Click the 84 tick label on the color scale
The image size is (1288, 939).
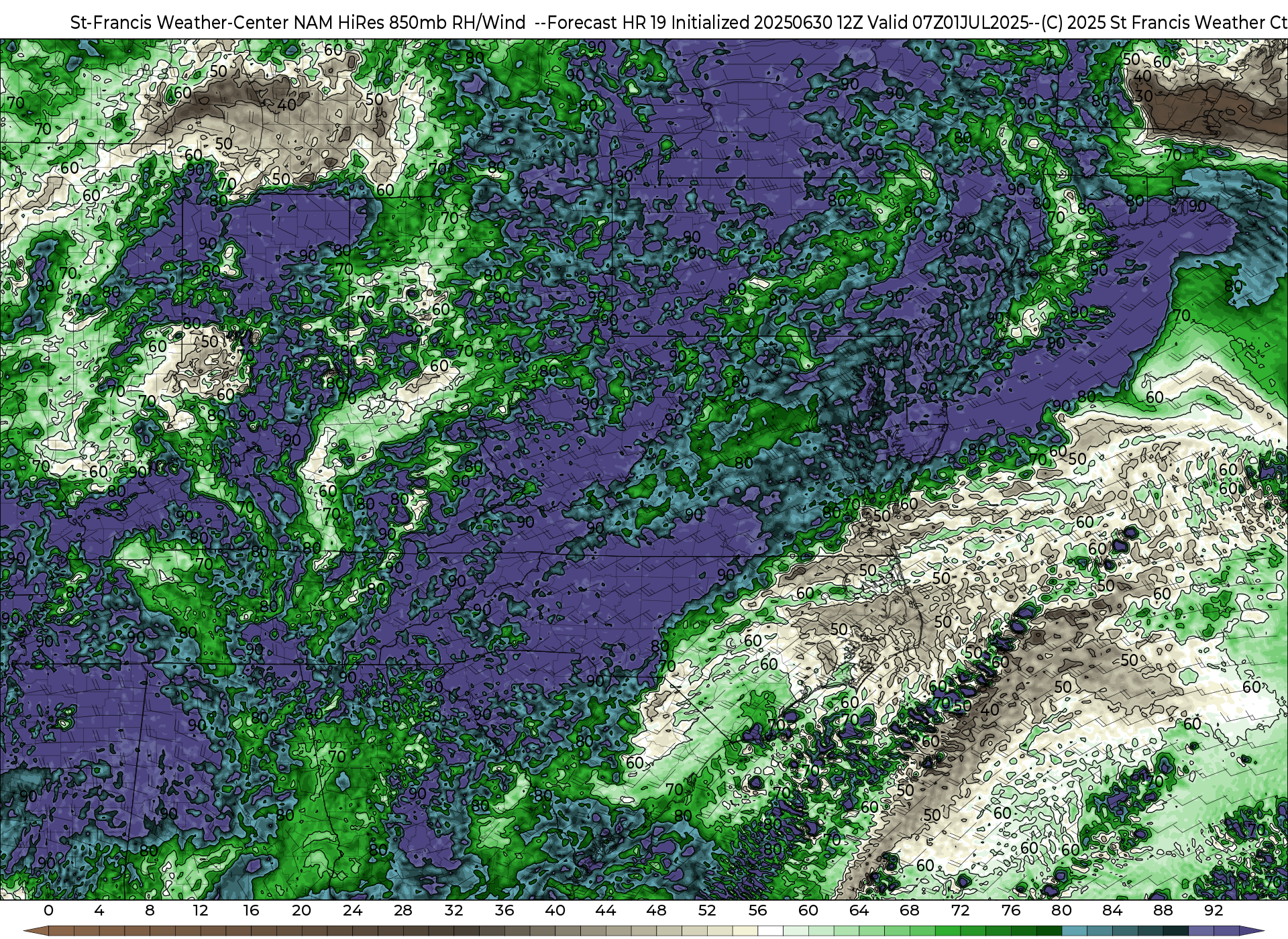(x=1112, y=910)
